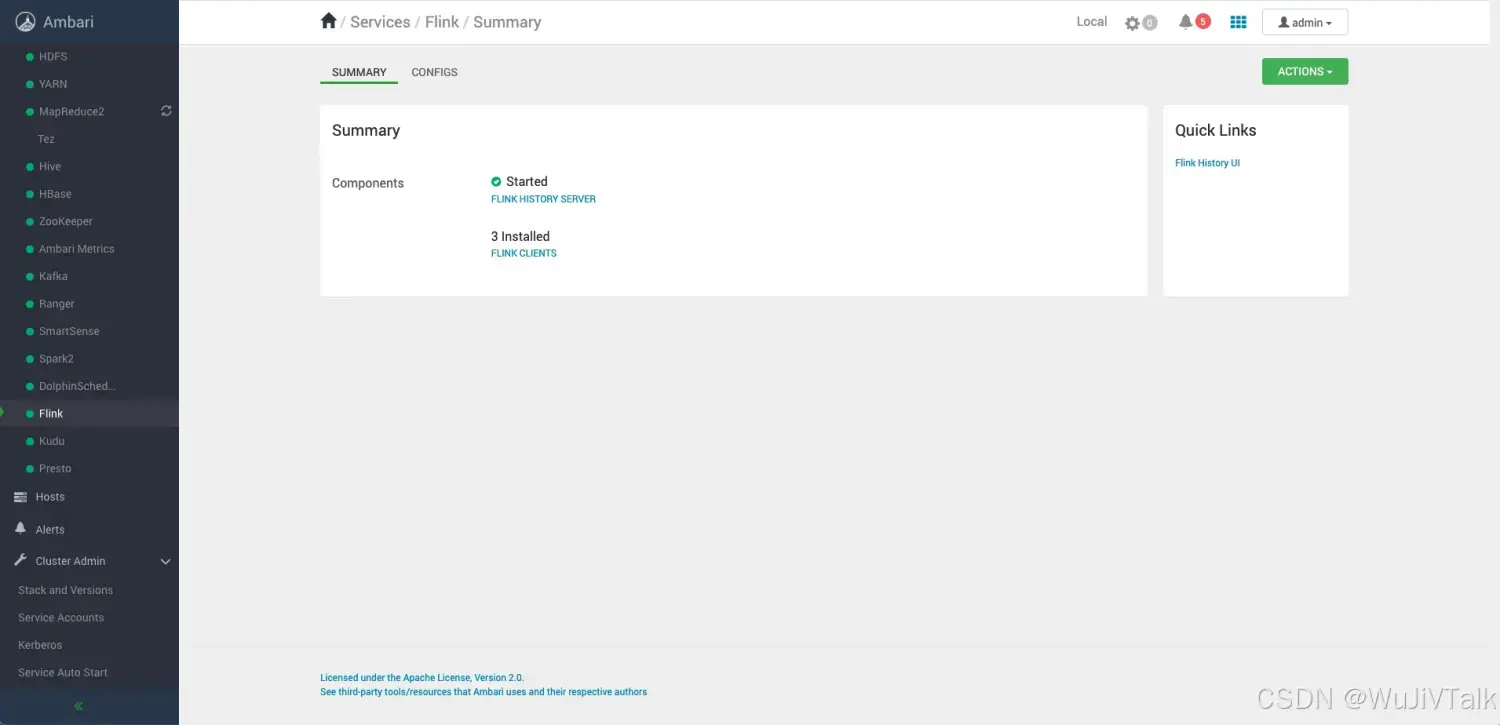Go to the home icon in breadcrumb

pos(328,21)
